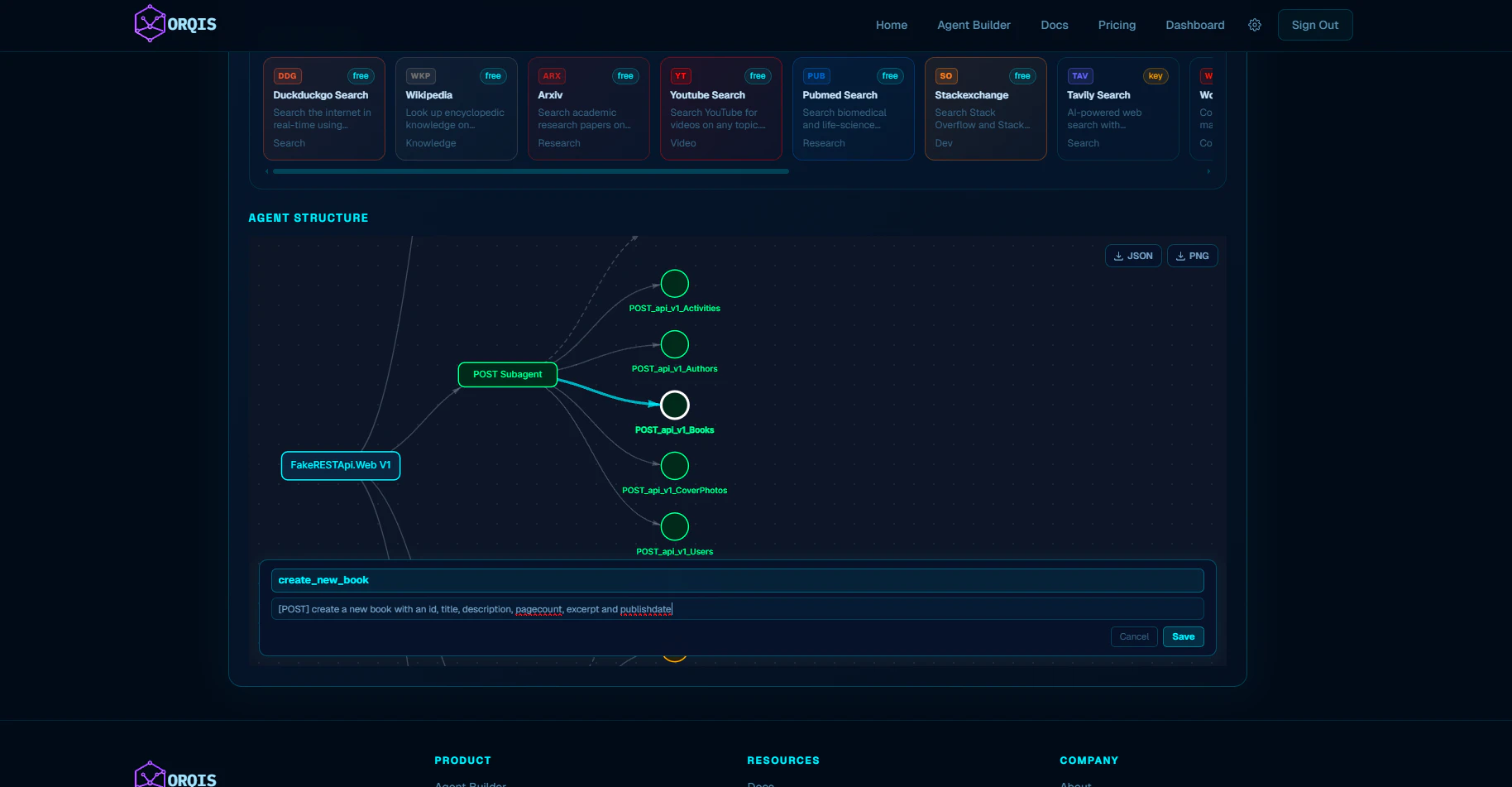The height and width of the screenshot is (787, 1512).
Task: Collapse the POST Subagent node
Action: 507,374
